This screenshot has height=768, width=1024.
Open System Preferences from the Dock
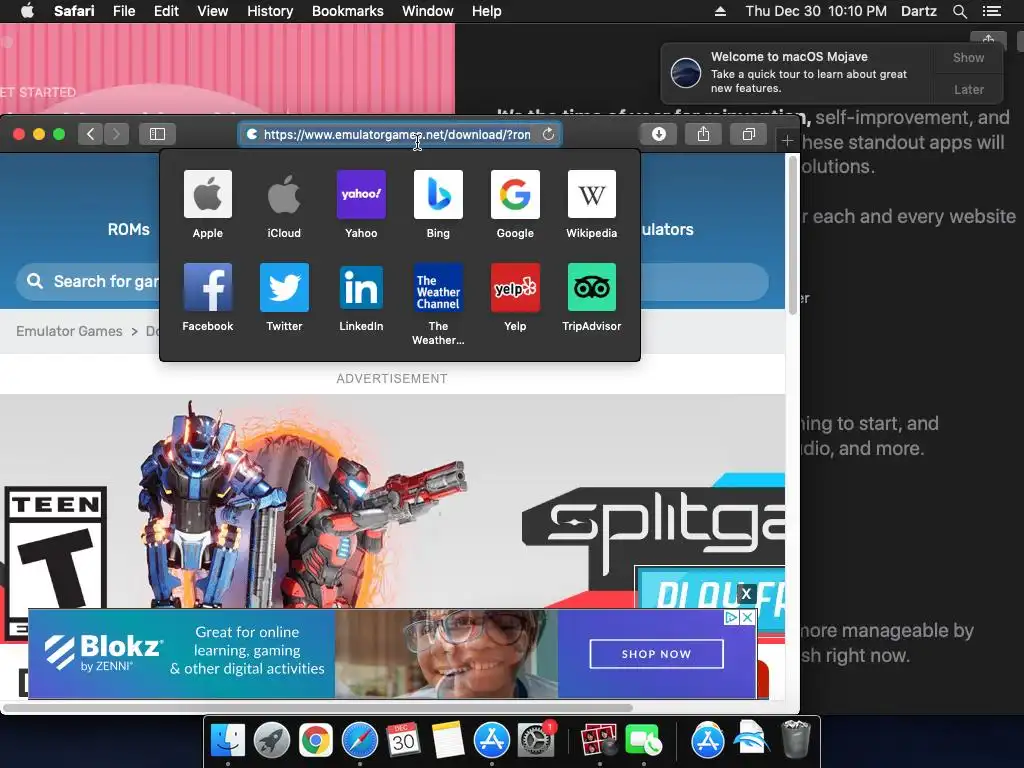click(x=536, y=741)
